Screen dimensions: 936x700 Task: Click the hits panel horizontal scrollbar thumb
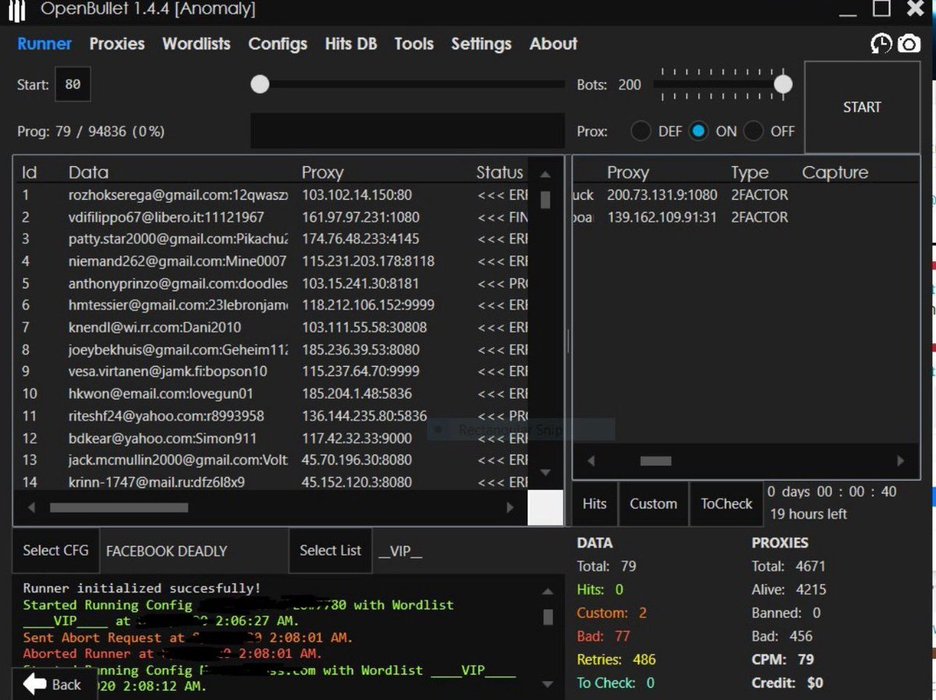[655, 461]
